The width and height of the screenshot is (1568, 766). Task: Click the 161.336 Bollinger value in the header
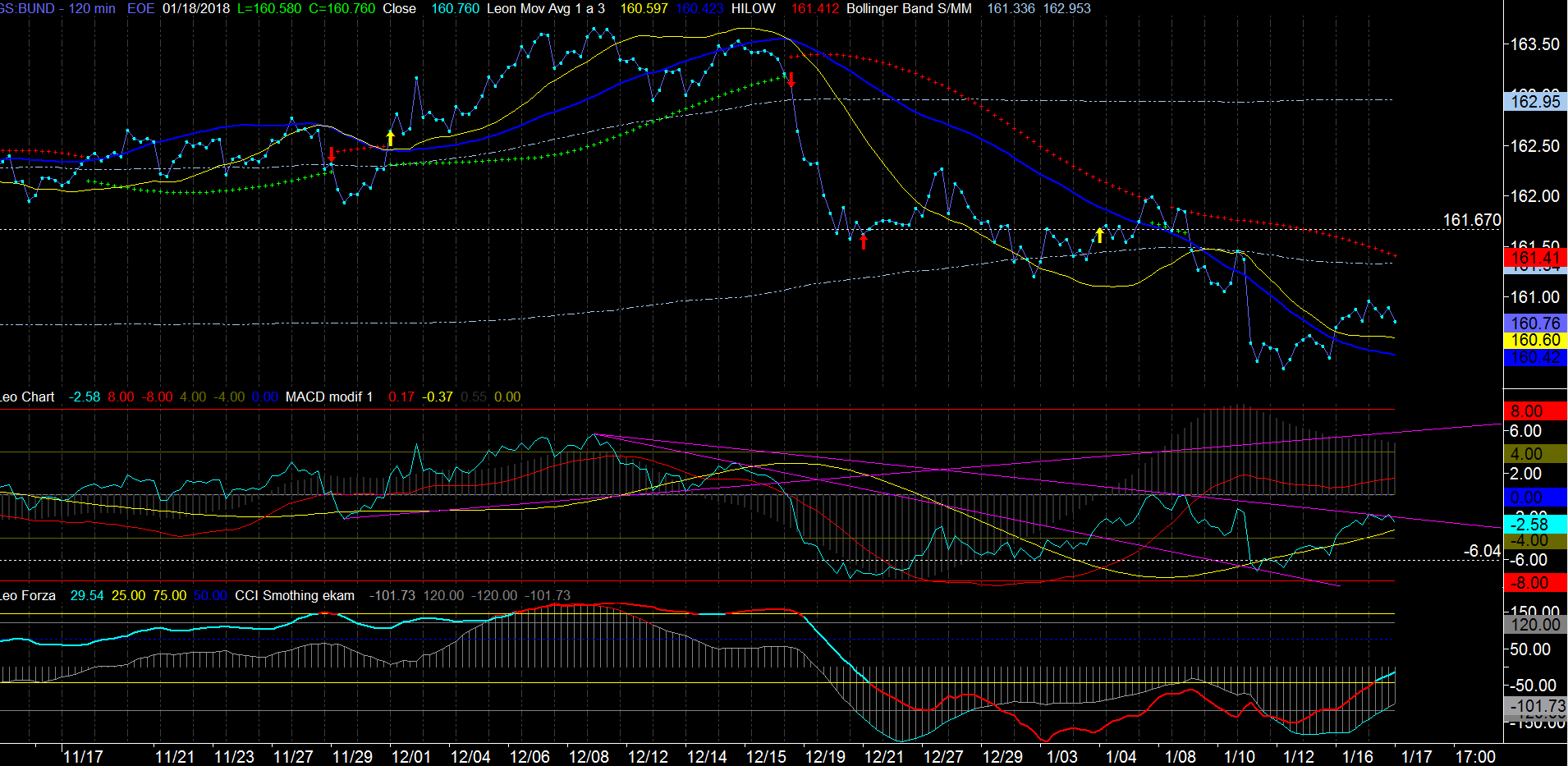[x=1011, y=8]
